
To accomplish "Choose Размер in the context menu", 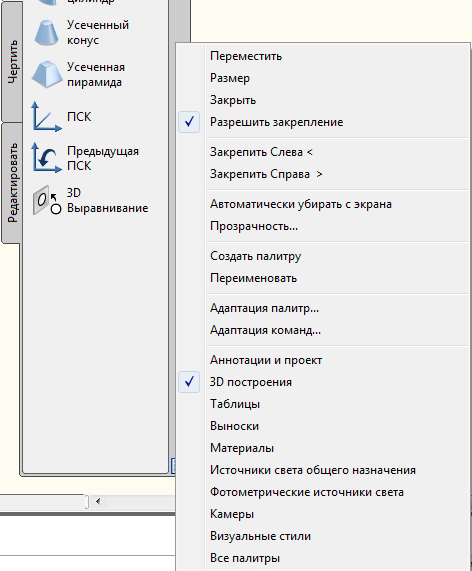I will (x=322, y=78).
